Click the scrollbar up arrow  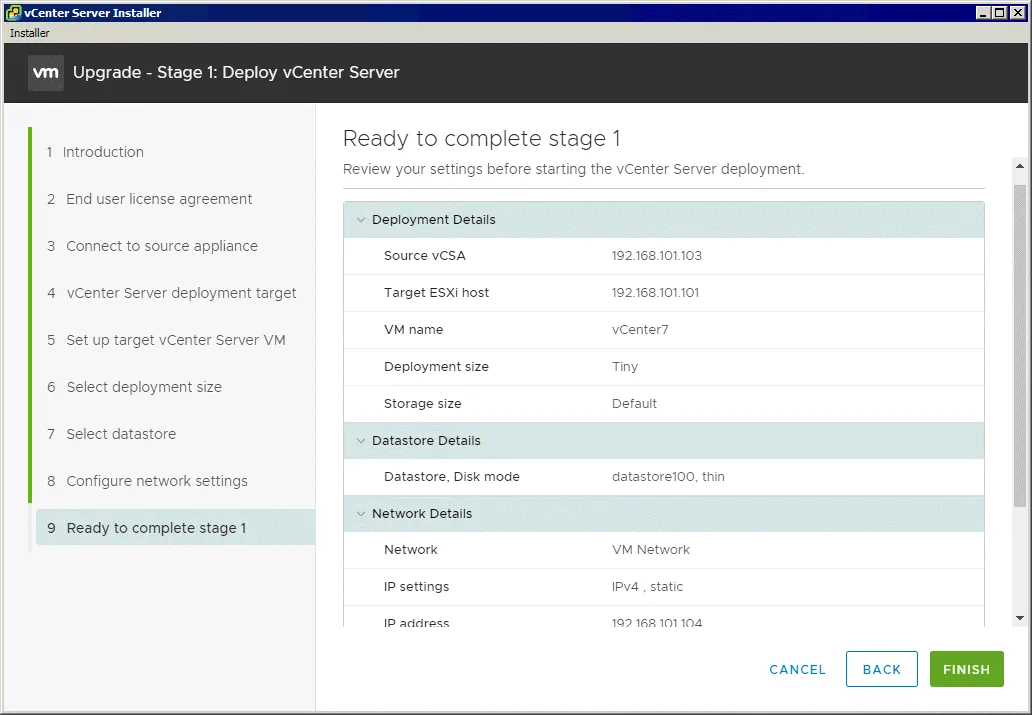[1020, 166]
